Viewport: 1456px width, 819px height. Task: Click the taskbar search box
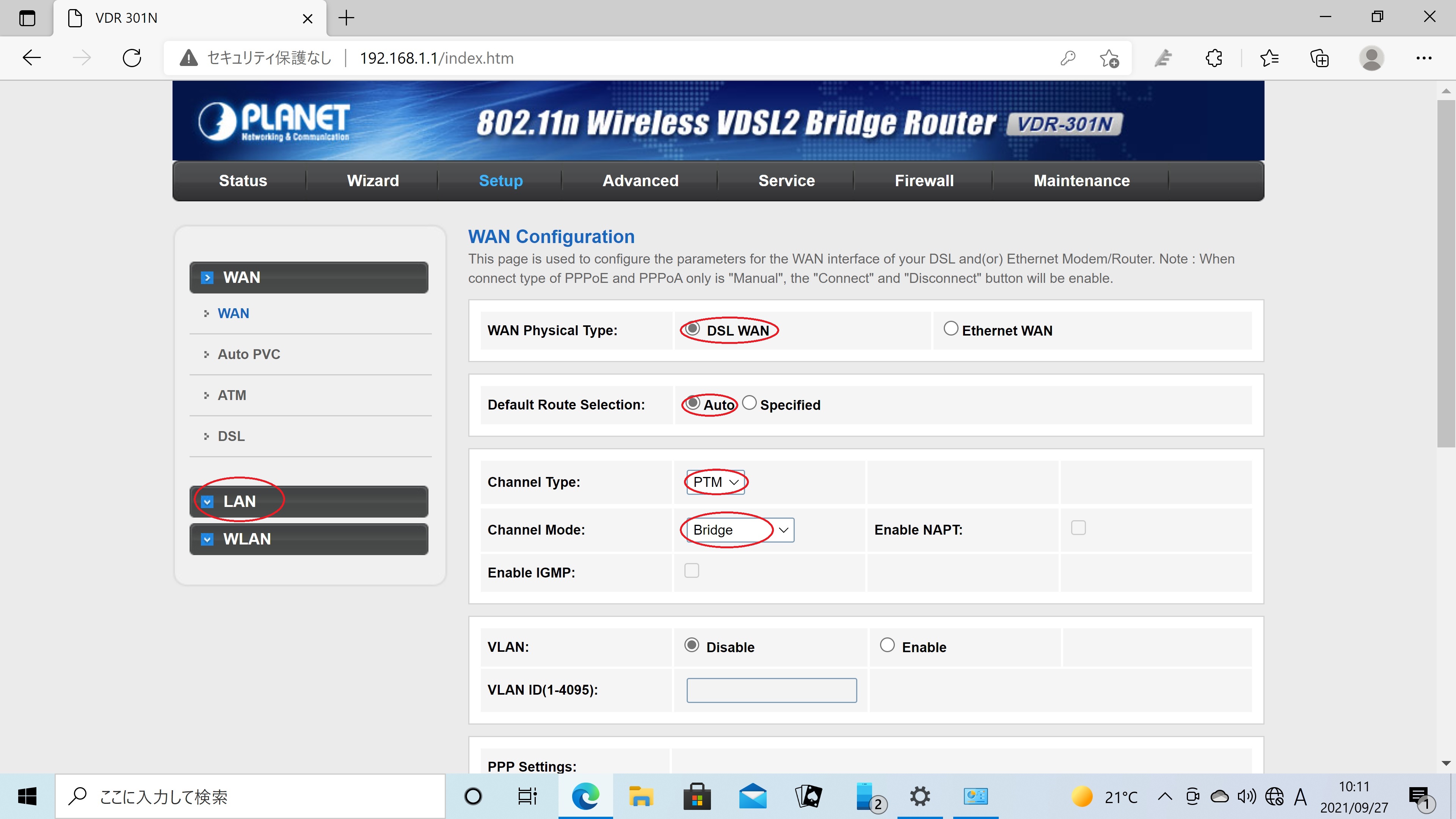coord(250,796)
